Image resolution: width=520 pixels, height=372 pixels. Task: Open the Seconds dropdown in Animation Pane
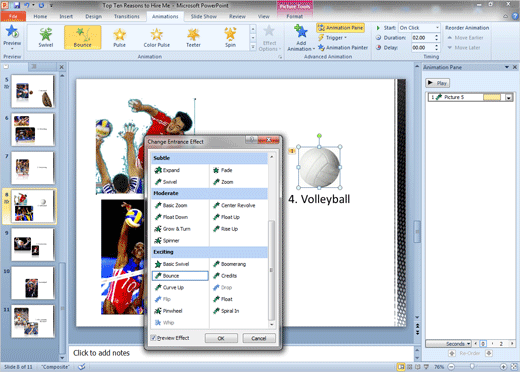[x=449, y=344]
